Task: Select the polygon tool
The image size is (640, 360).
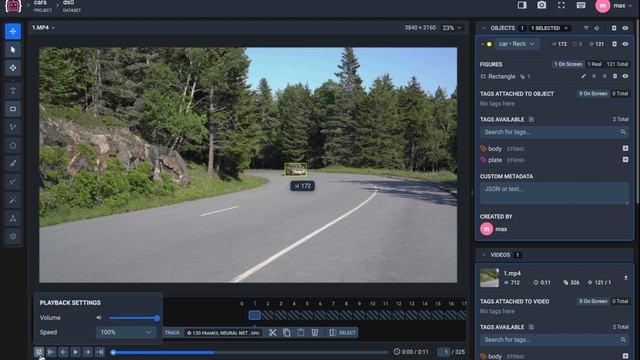Action: (13, 145)
